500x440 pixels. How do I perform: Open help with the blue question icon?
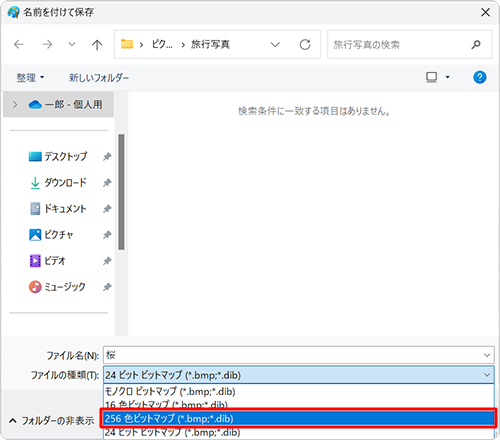(x=479, y=77)
